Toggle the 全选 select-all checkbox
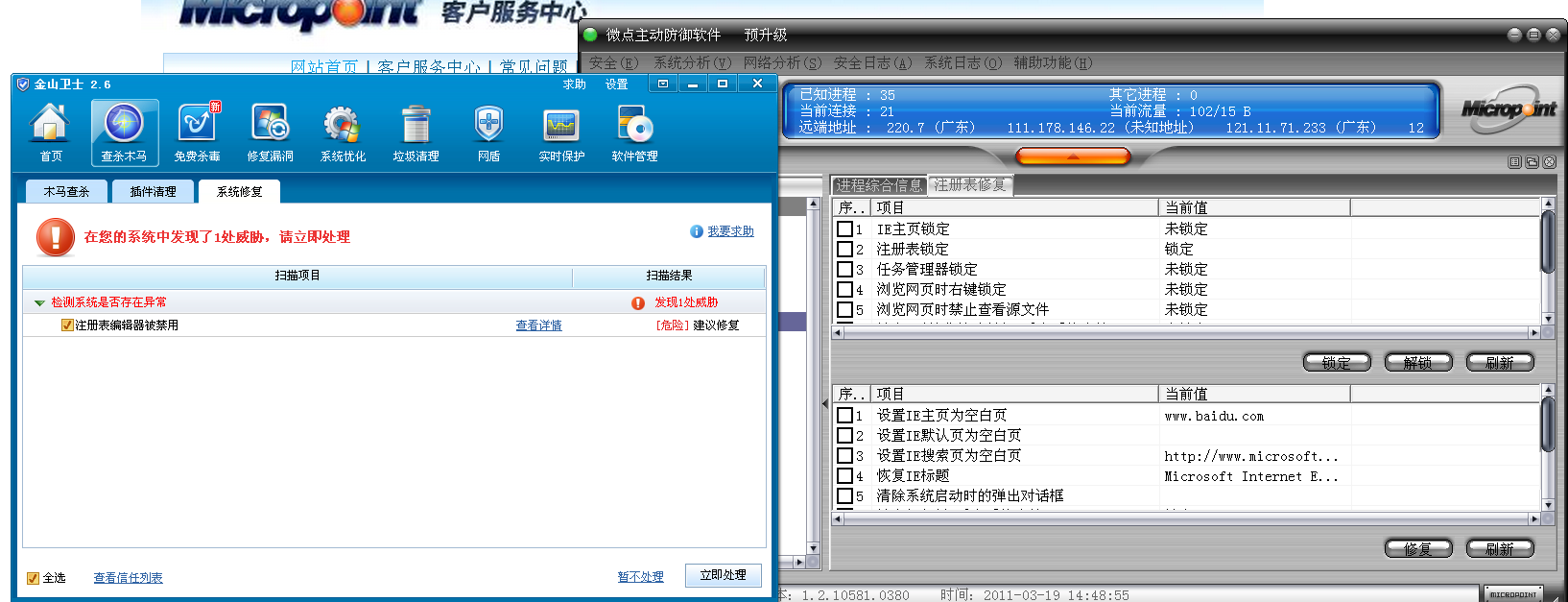 pyautogui.click(x=34, y=578)
